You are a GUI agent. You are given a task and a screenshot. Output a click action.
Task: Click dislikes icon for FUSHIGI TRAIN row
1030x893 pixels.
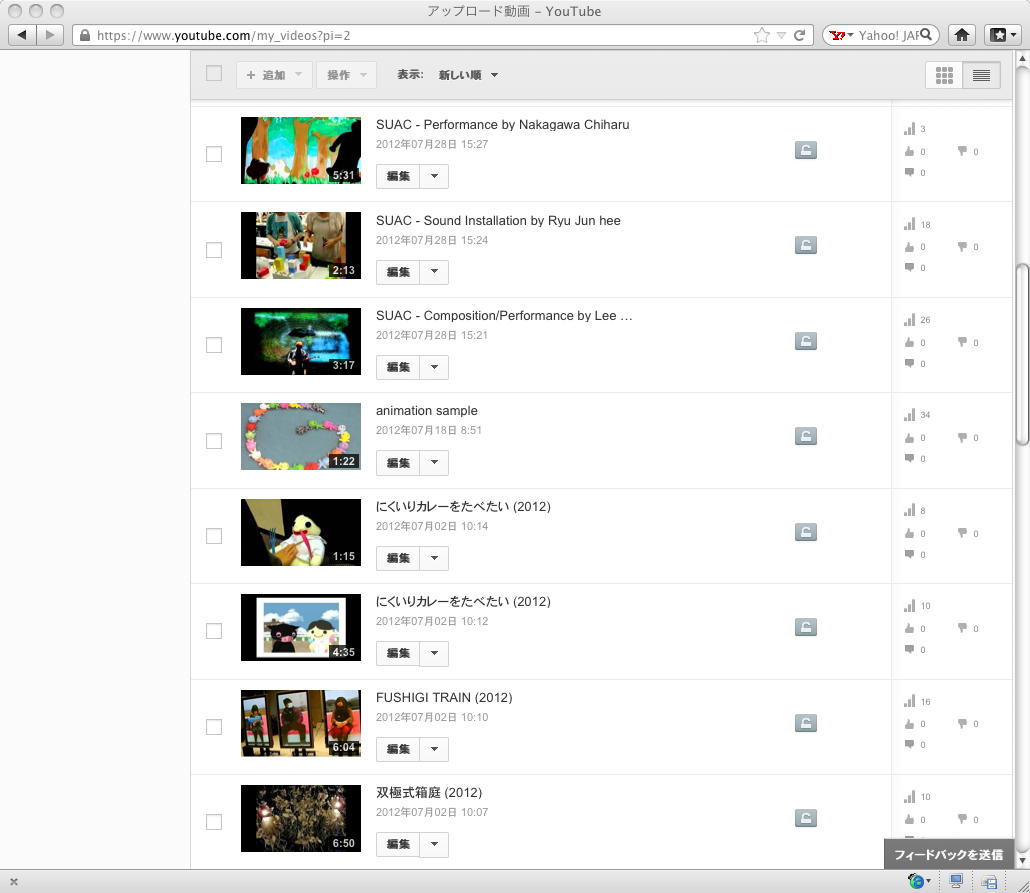[962, 723]
